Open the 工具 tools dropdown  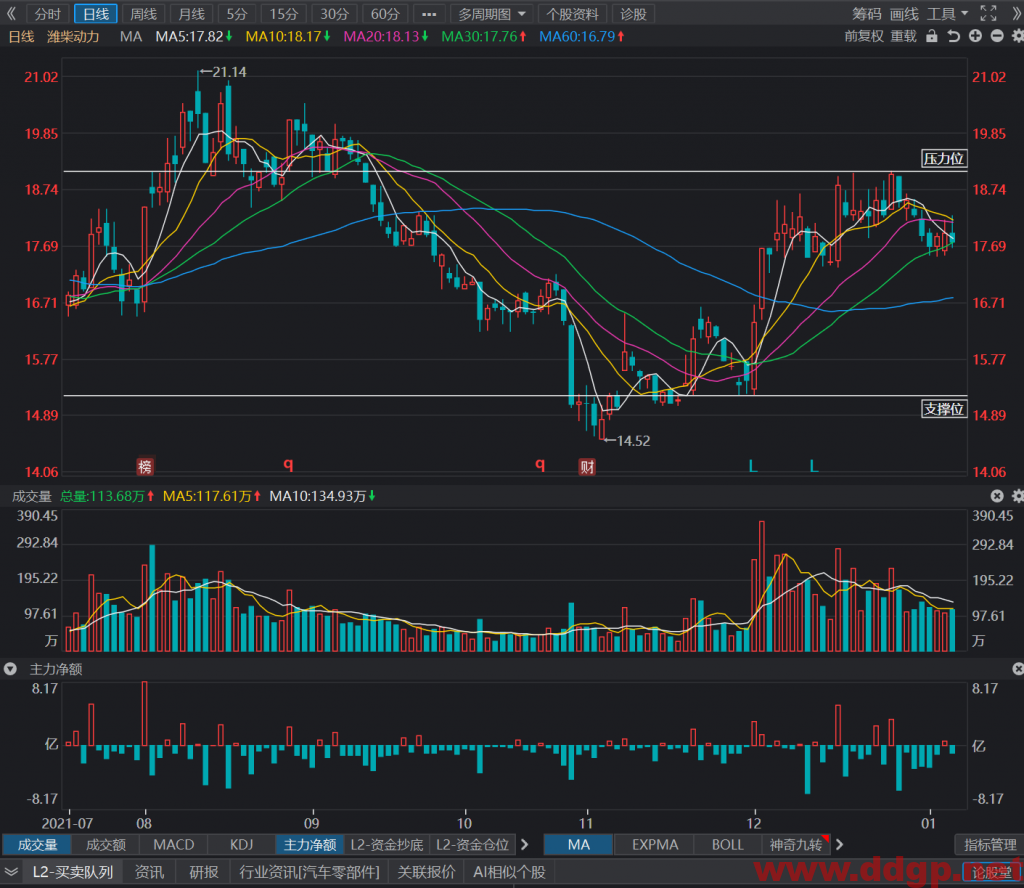947,14
